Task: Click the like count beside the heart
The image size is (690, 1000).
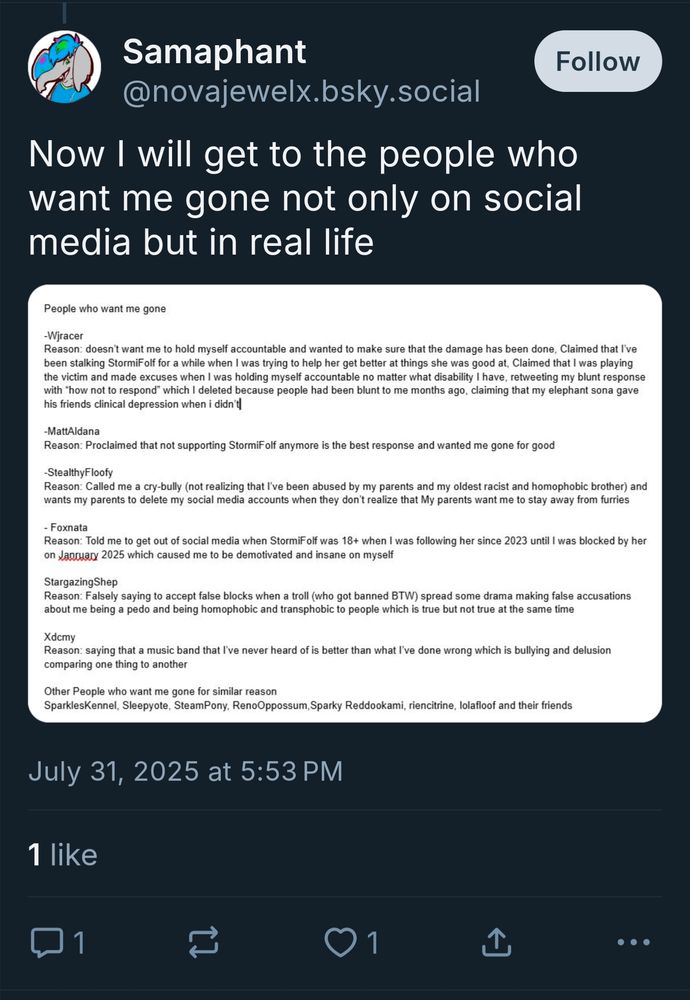Action: (372, 941)
